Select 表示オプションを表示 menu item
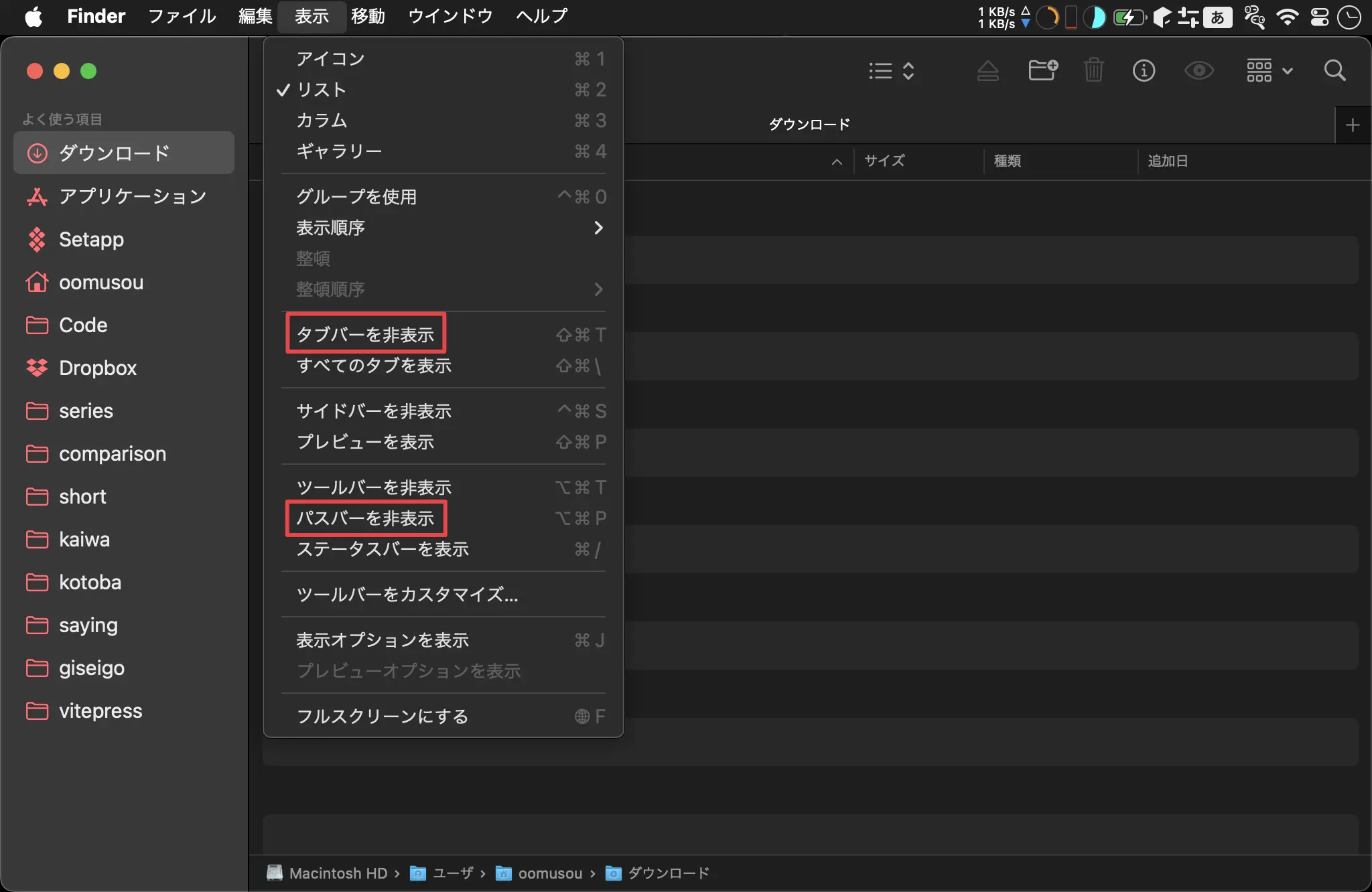Screen dimensions: 1372x892 coord(443,640)
